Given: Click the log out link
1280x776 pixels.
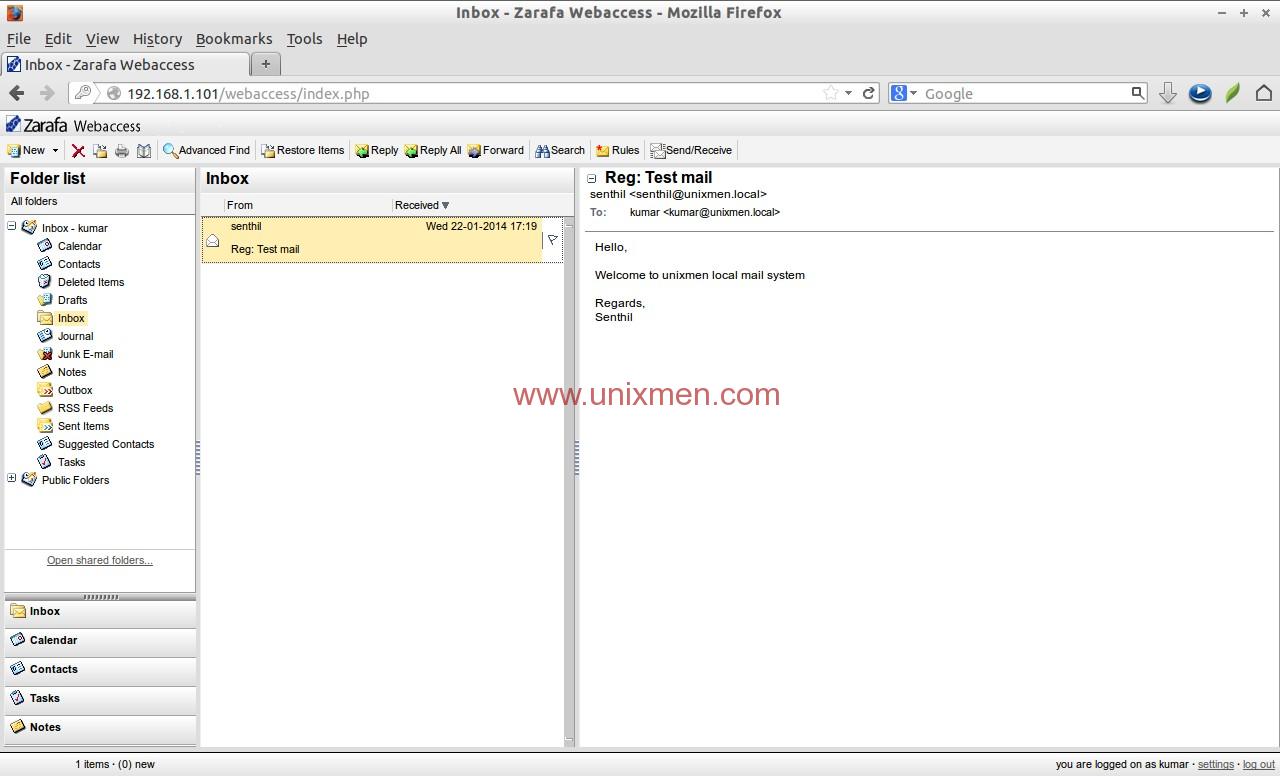Looking at the screenshot, I should click(1259, 764).
